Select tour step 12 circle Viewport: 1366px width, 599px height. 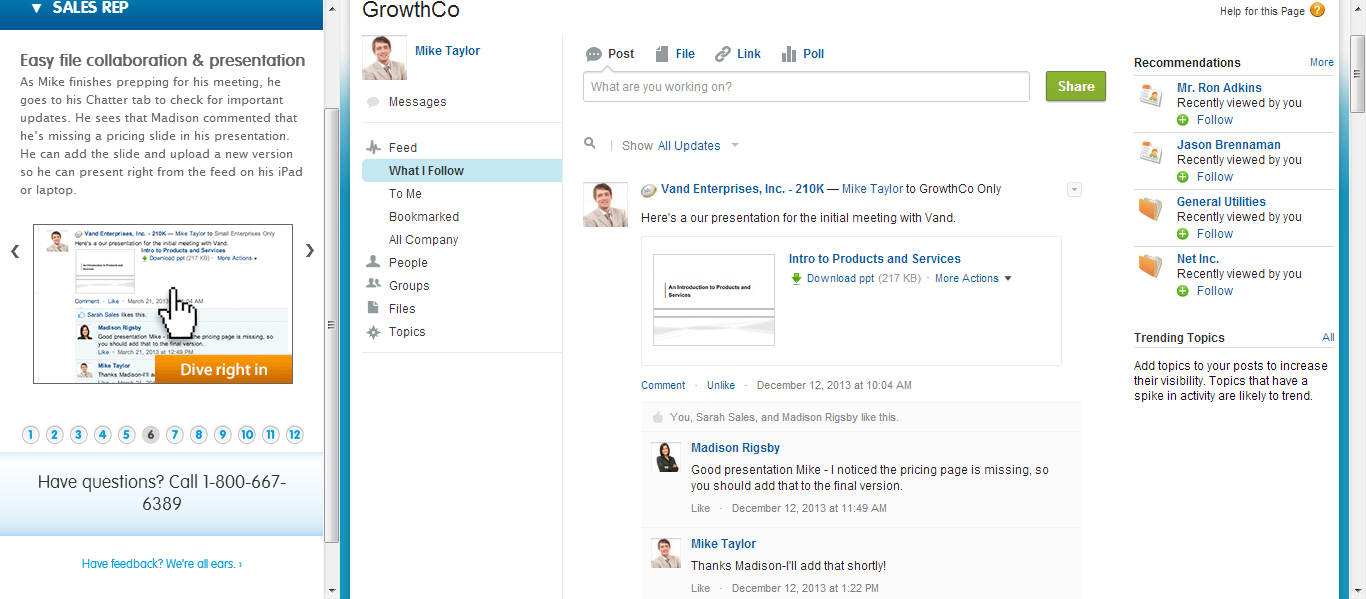pyautogui.click(x=295, y=435)
